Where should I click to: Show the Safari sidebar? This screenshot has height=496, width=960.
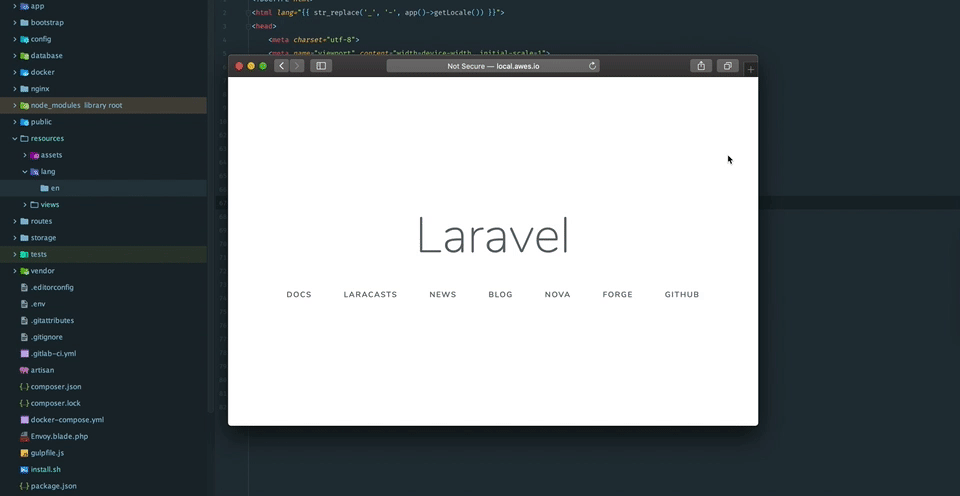pos(321,66)
